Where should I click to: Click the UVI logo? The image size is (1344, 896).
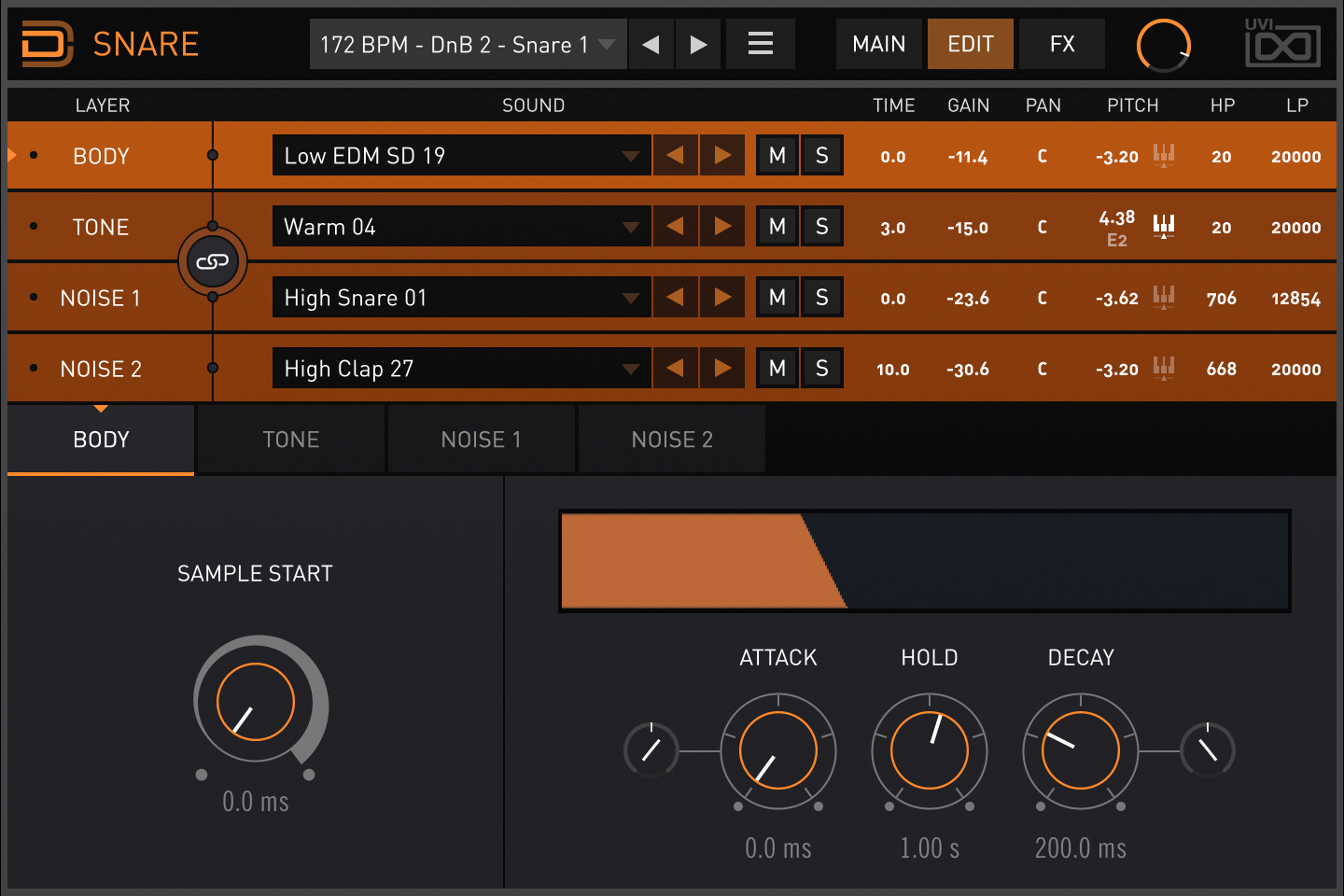coord(1282,43)
